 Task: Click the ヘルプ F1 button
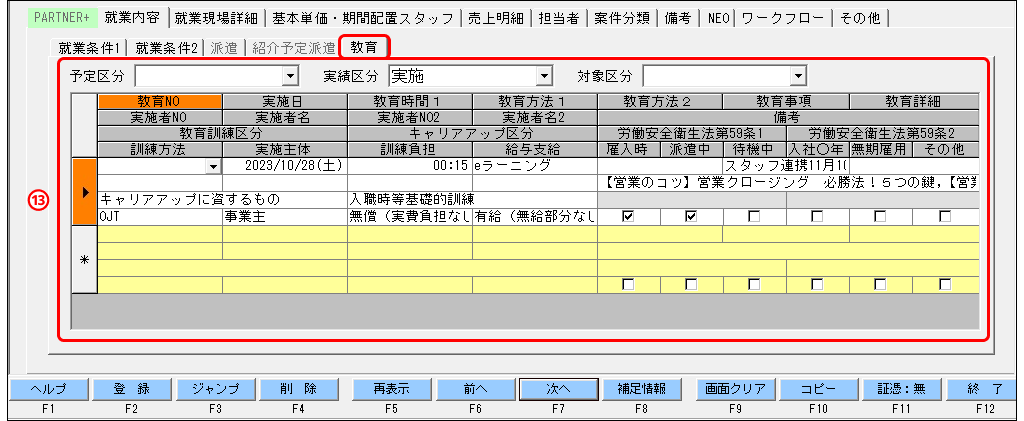48,389
